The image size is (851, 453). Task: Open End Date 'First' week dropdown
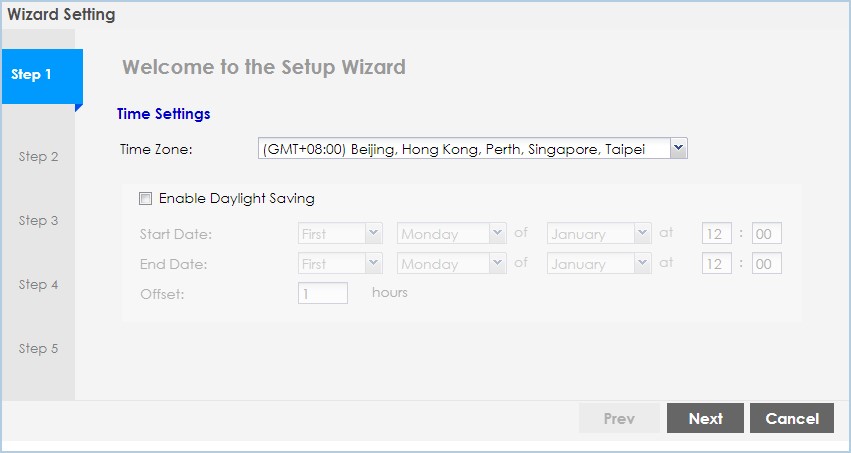[x=340, y=264]
